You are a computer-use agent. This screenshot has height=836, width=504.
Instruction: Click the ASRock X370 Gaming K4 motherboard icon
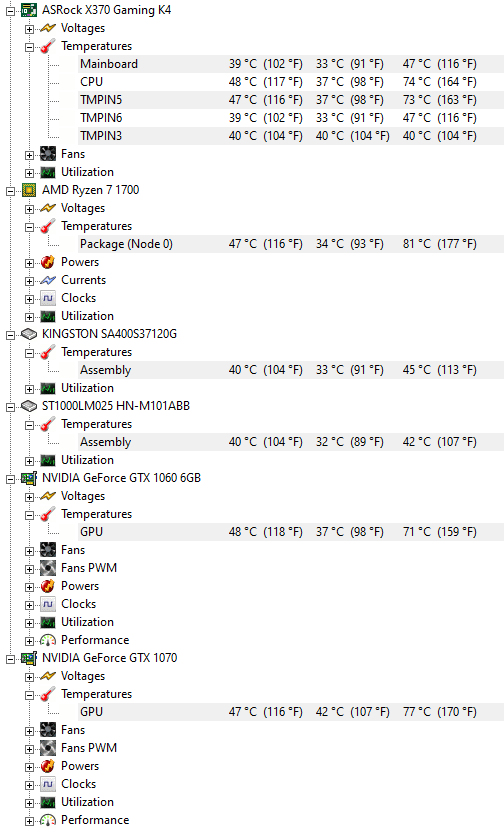coord(29,10)
